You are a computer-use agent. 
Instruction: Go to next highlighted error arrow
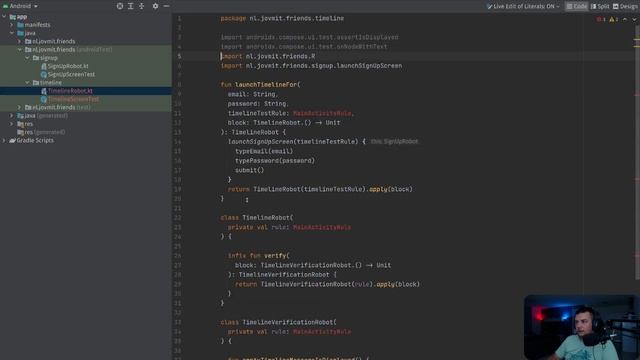[634, 19]
